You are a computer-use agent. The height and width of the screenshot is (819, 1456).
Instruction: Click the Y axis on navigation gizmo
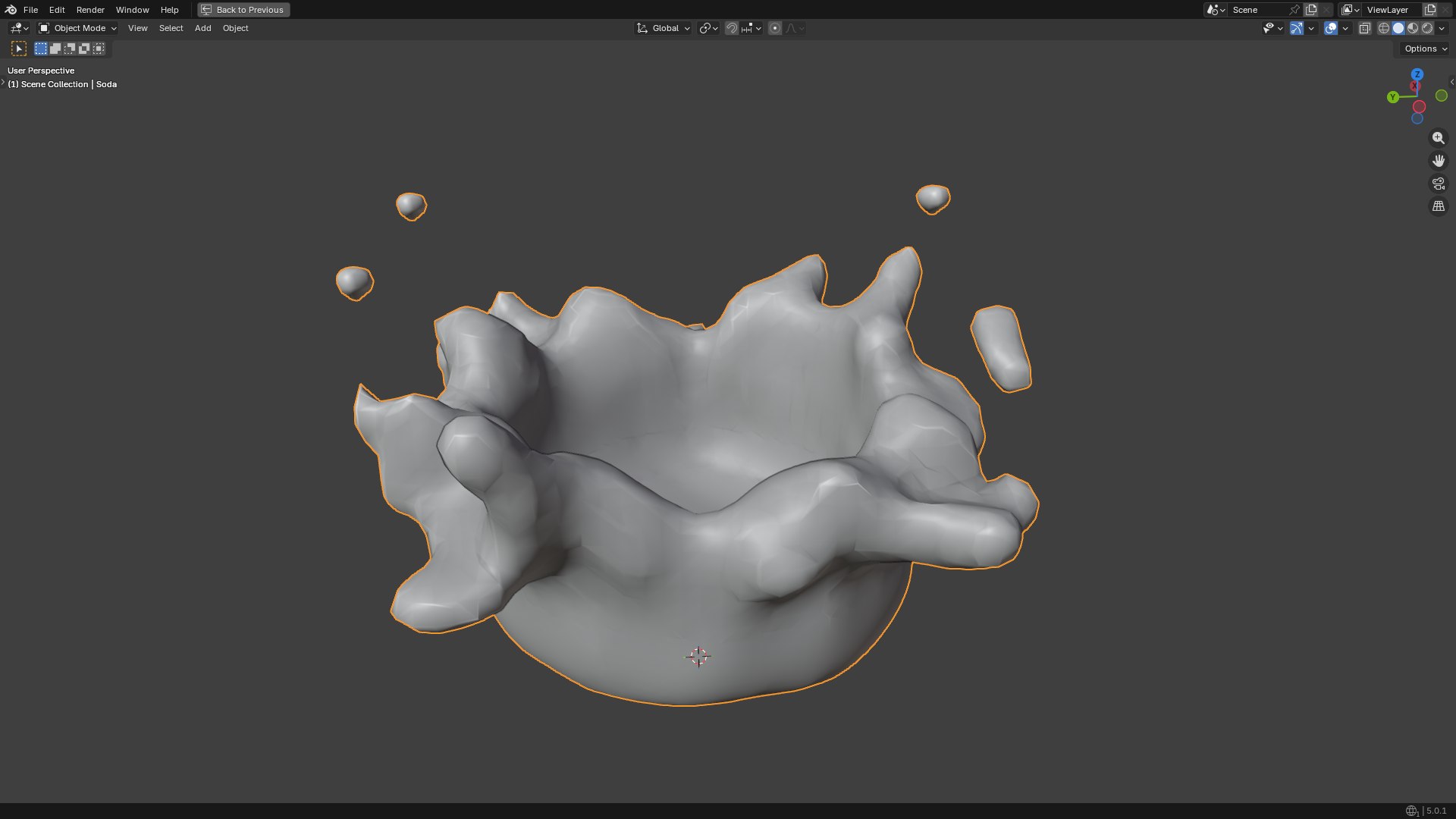coord(1393,97)
